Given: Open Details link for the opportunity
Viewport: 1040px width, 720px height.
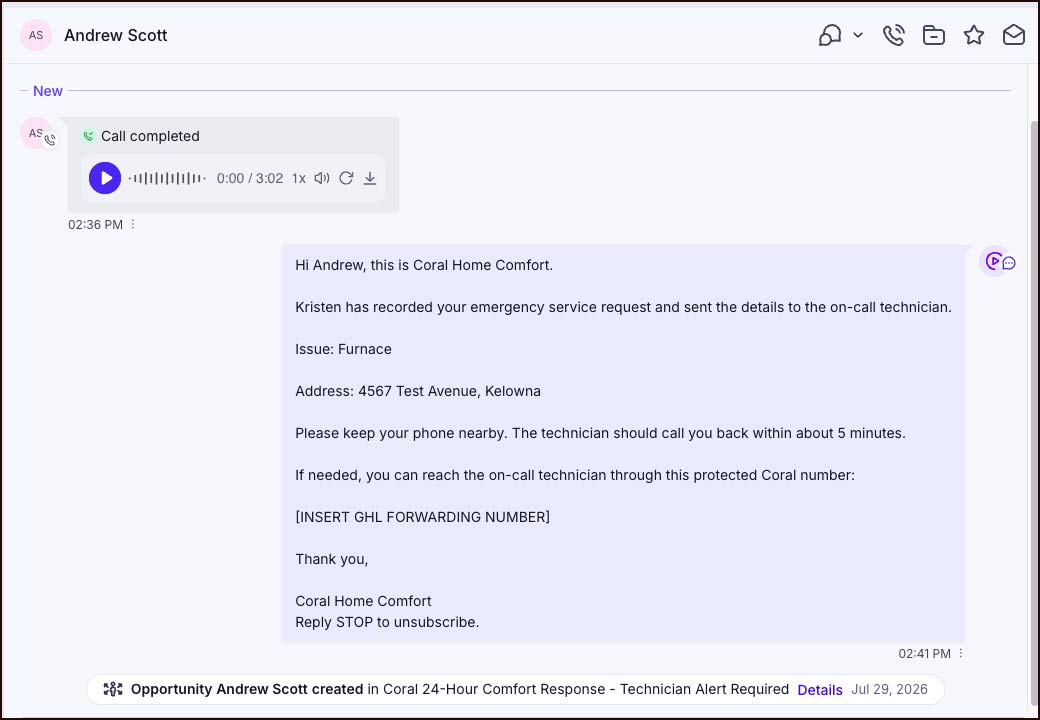Looking at the screenshot, I should 820,690.
